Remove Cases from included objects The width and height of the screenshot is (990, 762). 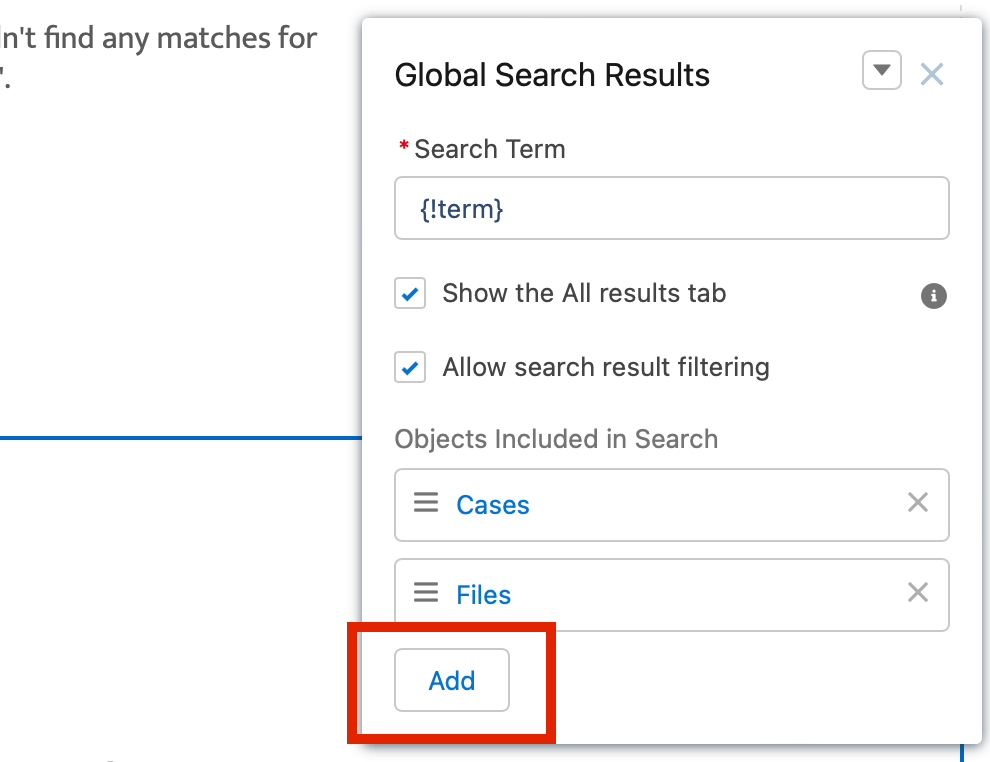tap(917, 503)
